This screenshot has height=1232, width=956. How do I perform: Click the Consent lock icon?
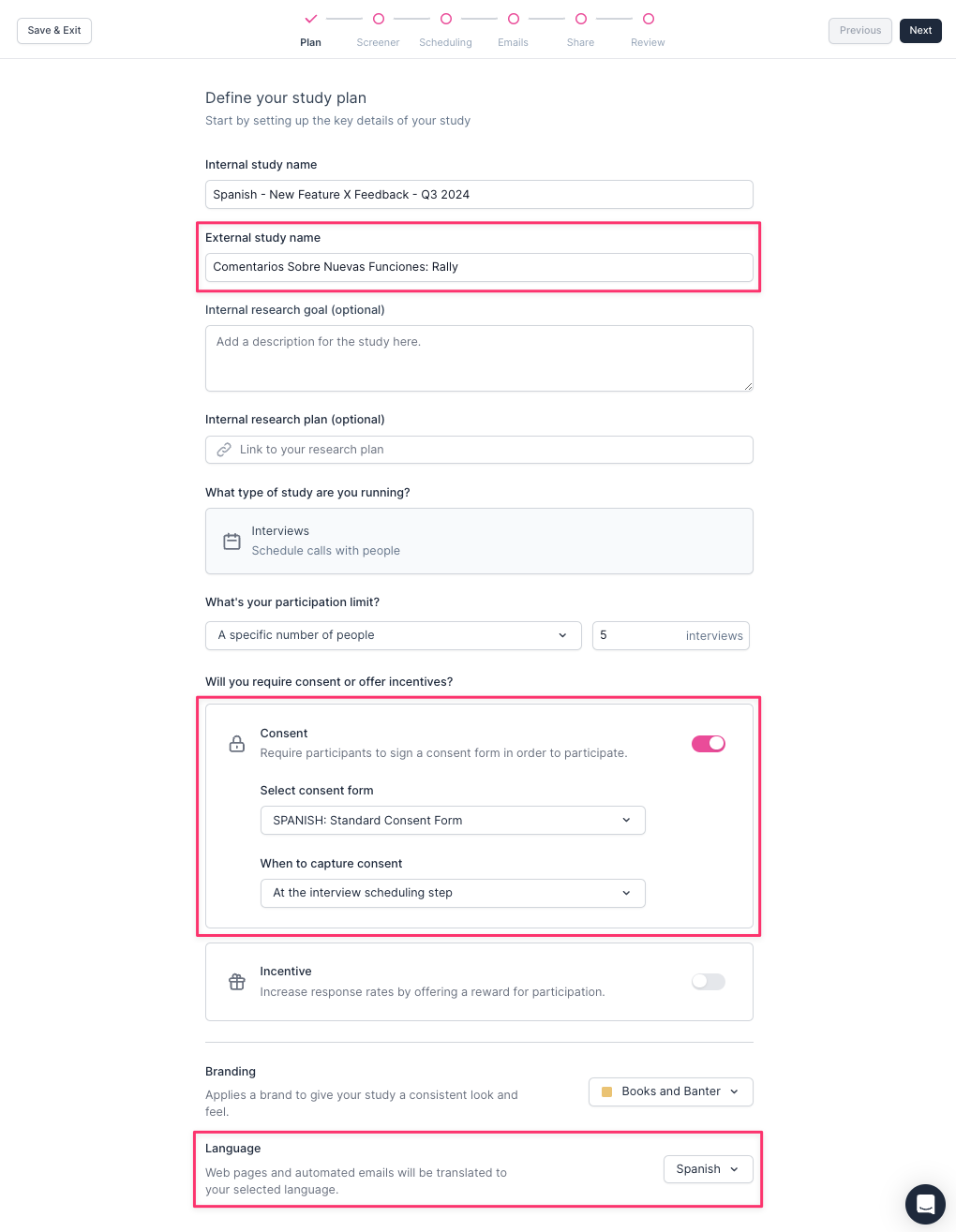237,744
